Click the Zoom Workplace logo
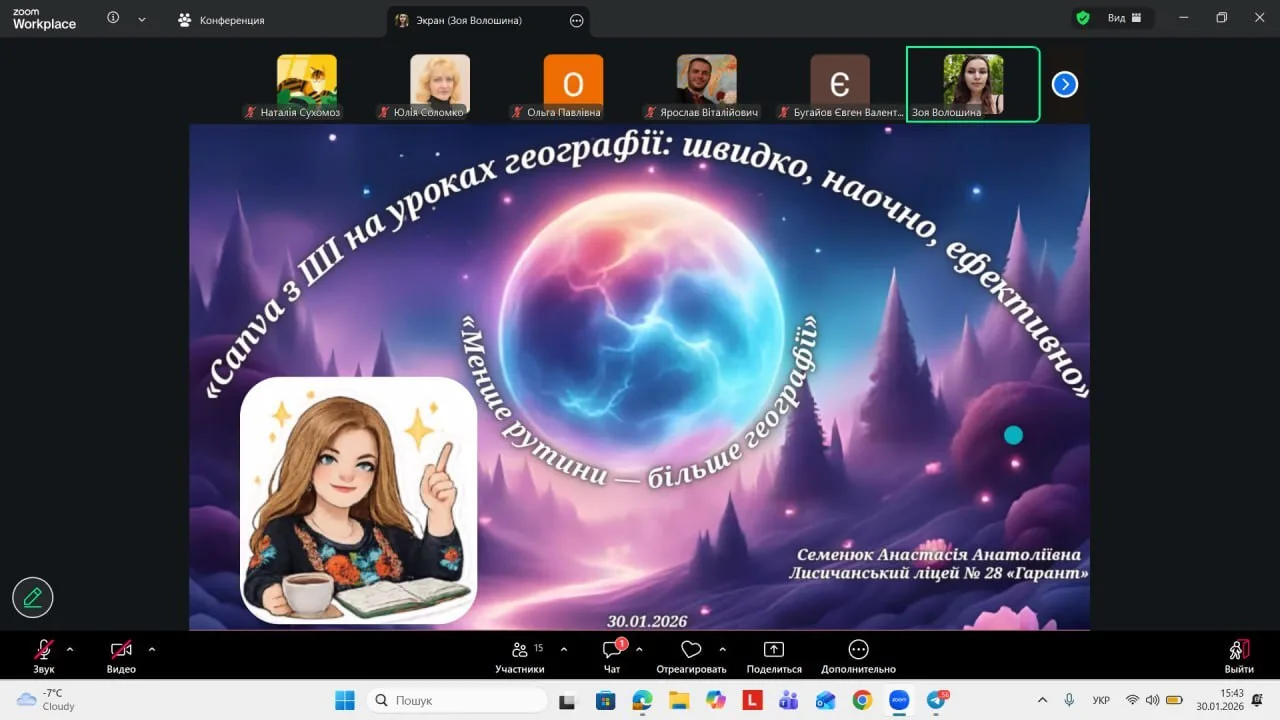 click(44, 19)
